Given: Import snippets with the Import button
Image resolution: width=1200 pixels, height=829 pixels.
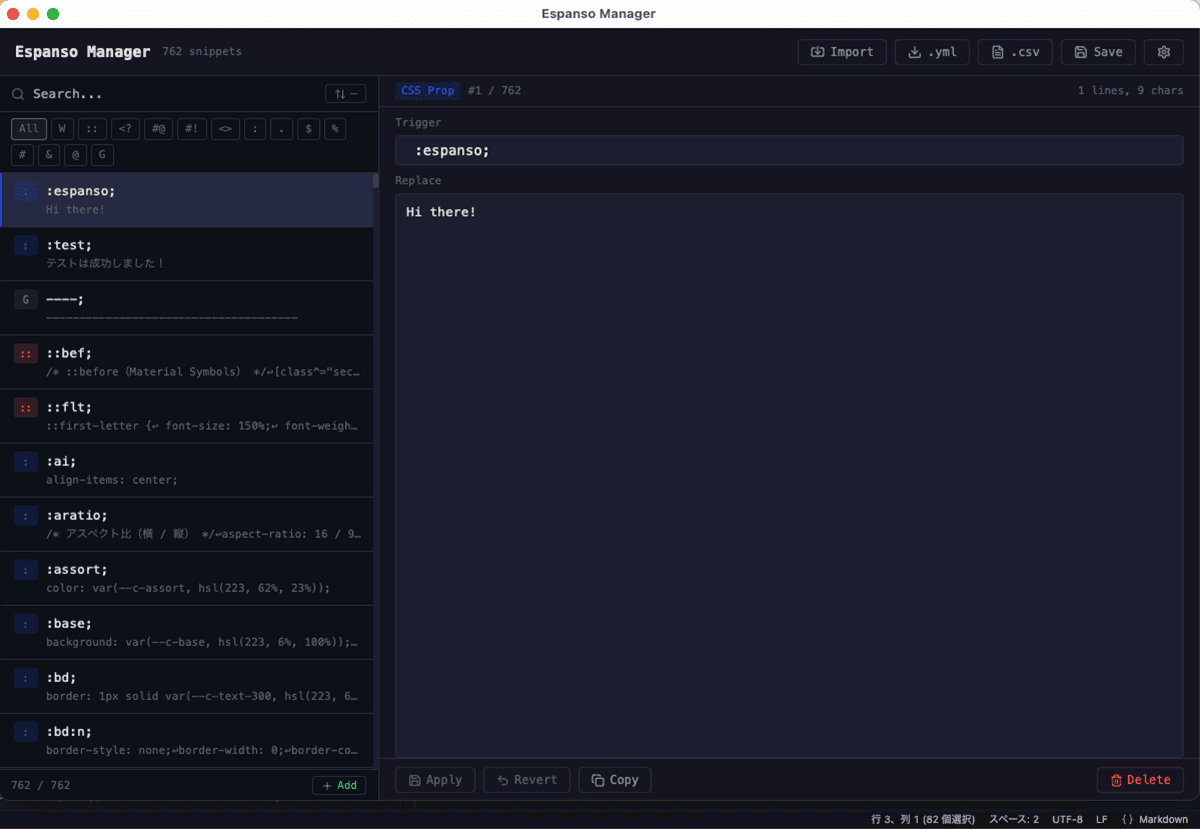Looking at the screenshot, I should pyautogui.click(x=842, y=52).
